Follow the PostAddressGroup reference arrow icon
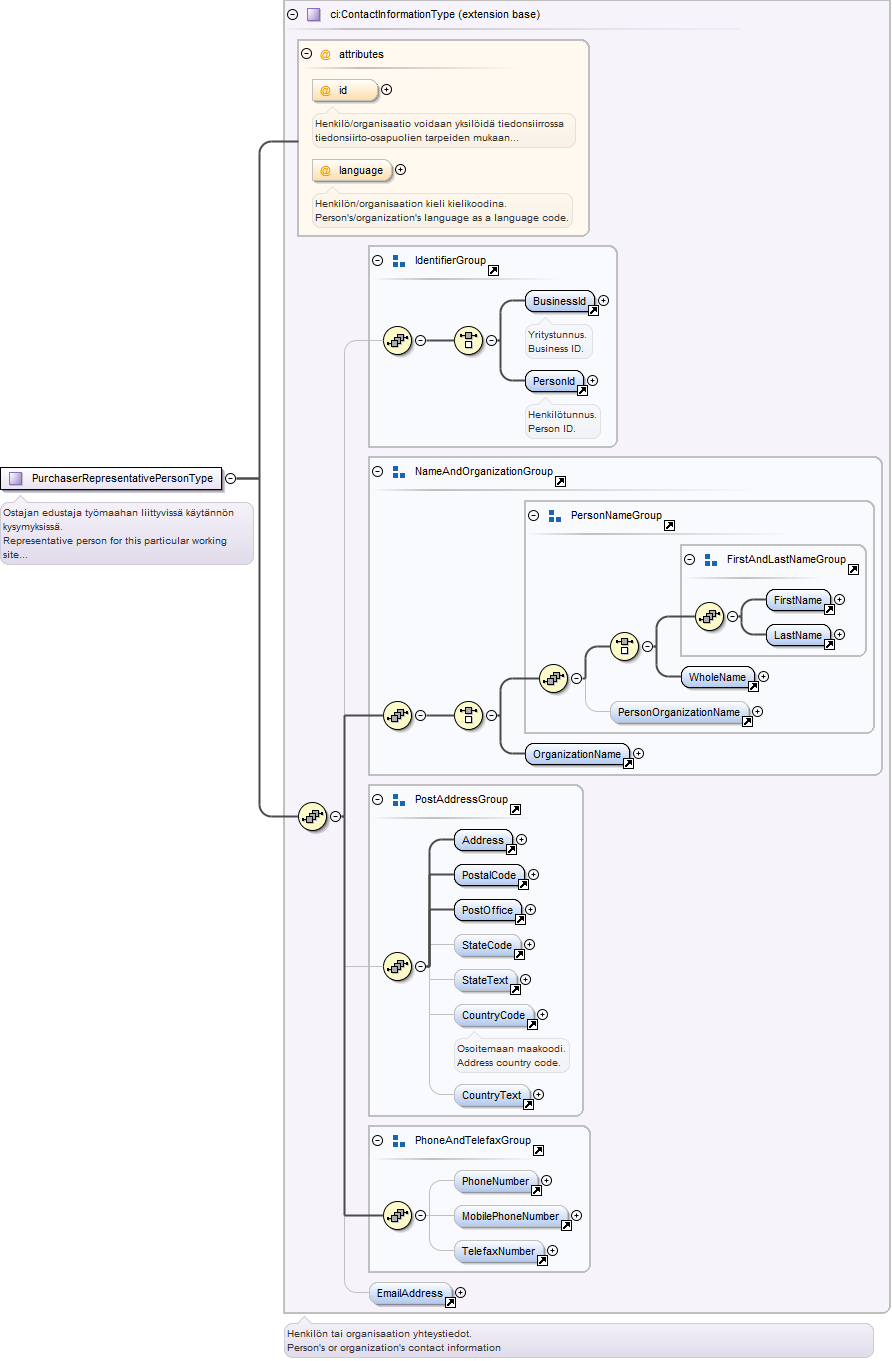Screen dimensions: 892x1361 tap(515, 810)
